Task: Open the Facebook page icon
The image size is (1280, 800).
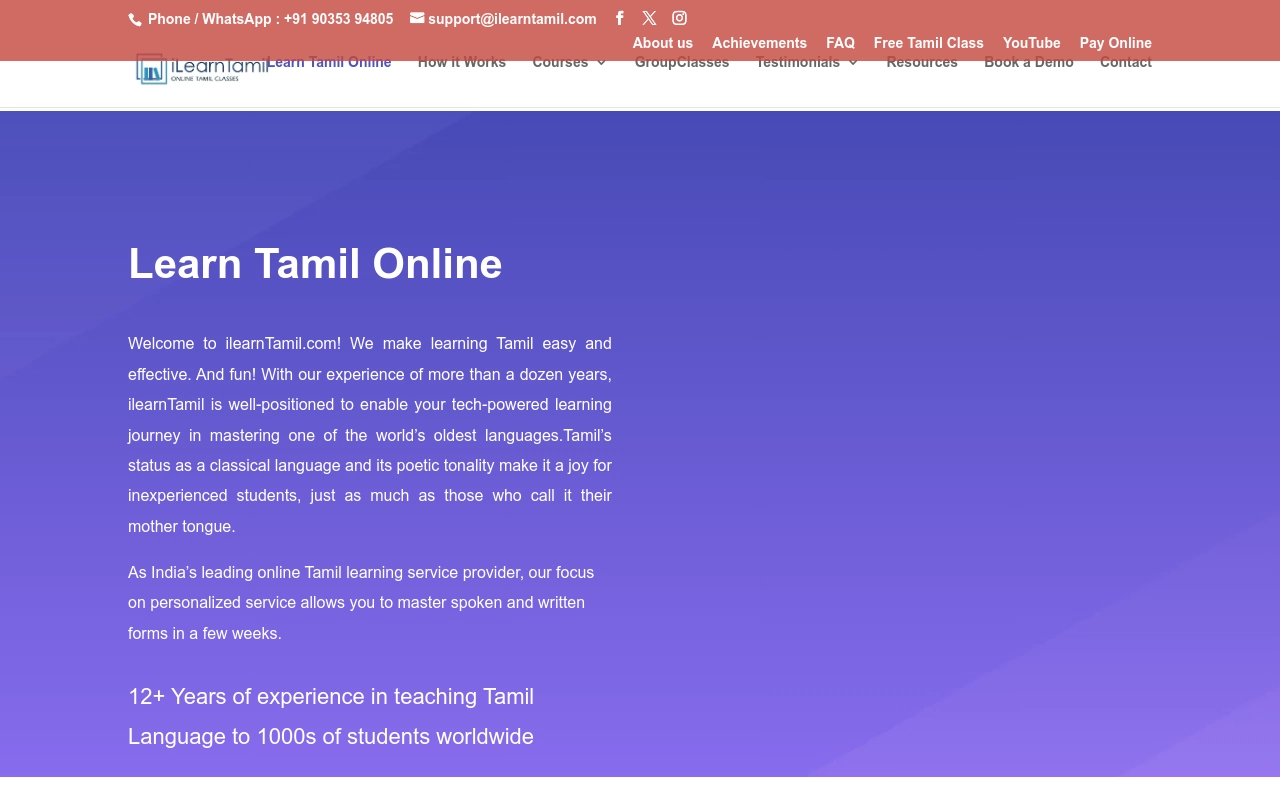Action: (x=620, y=18)
